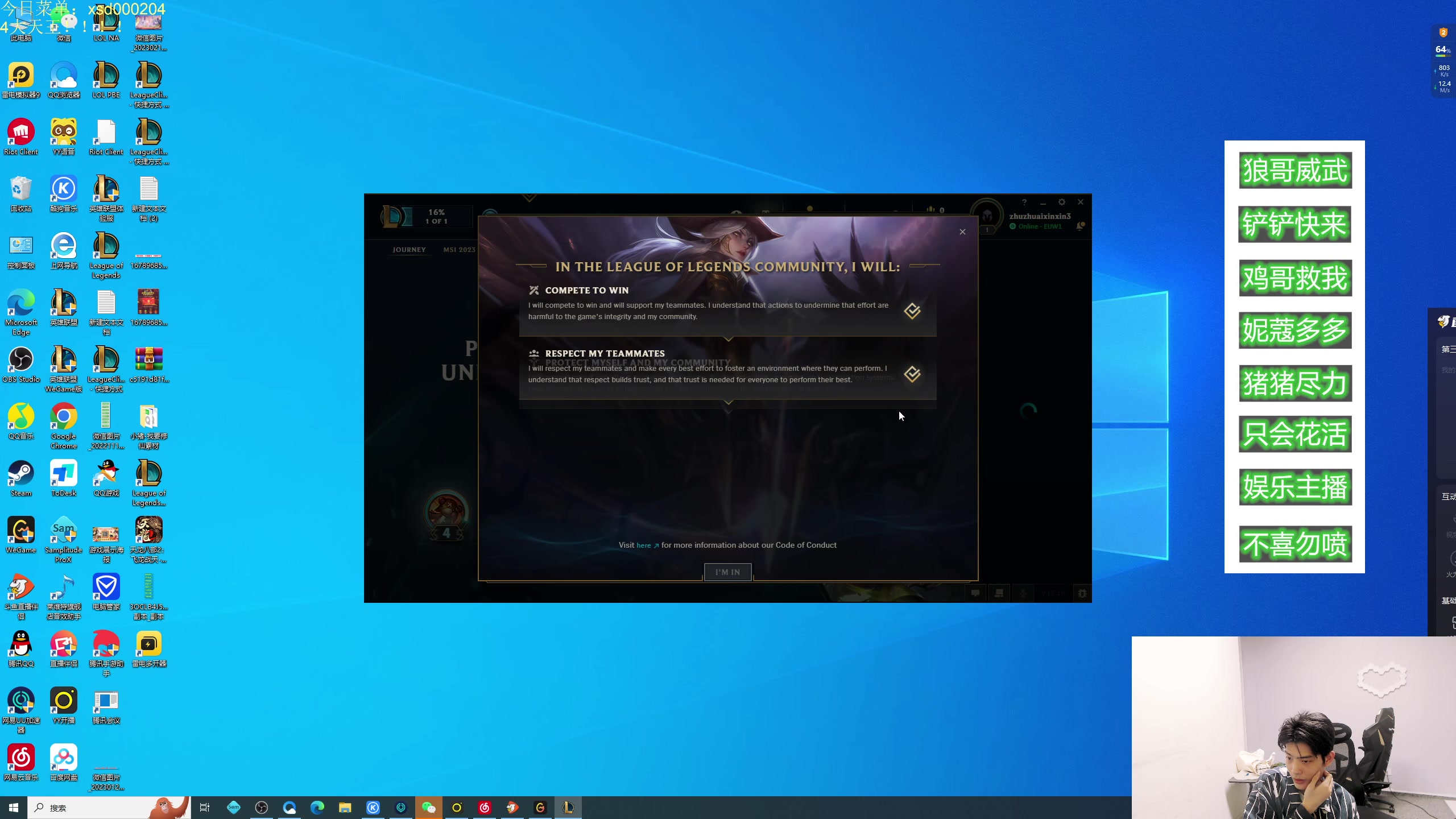The height and width of the screenshot is (819, 1456).
Task: Select the 百度网盘 desktop icon
Action: [x=64, y=763]
